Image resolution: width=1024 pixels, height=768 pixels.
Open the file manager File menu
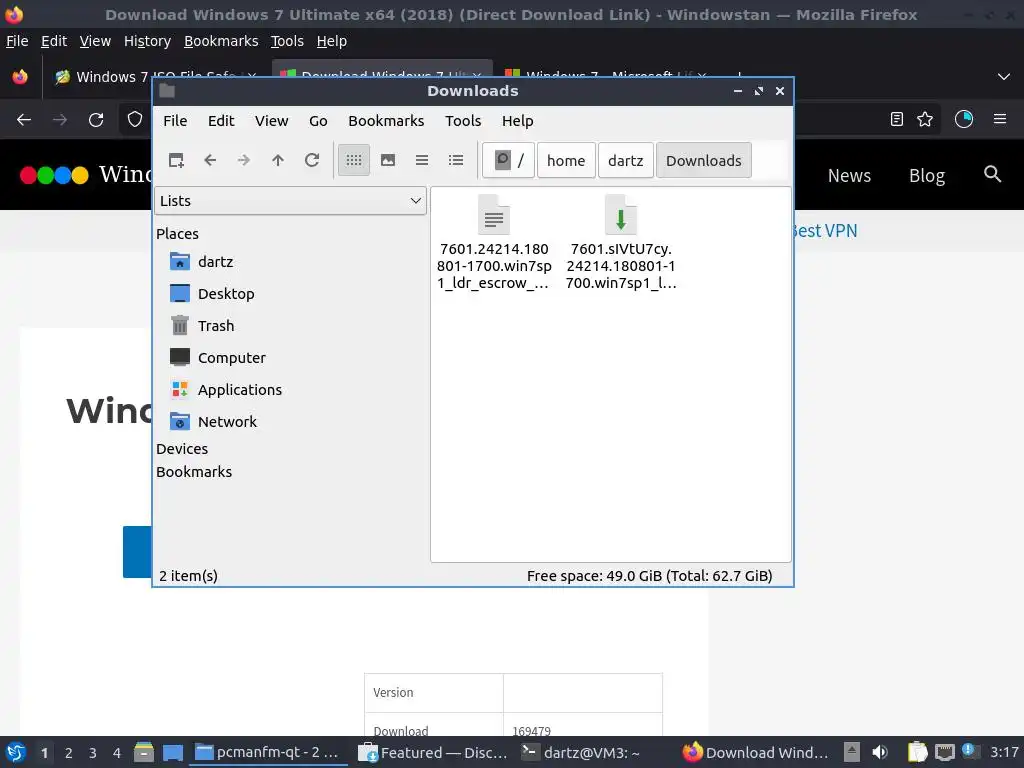tap(175, 121)
